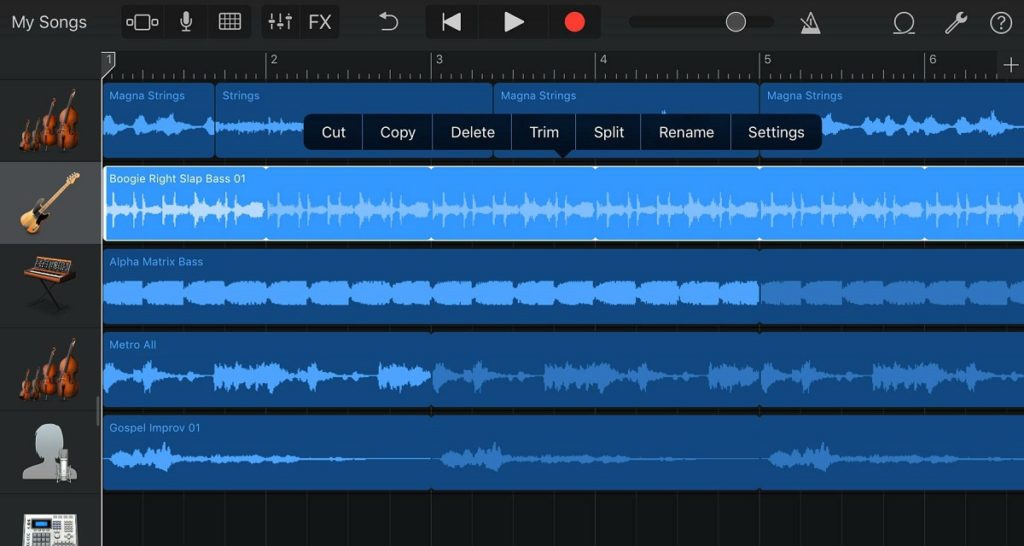Choose Split from the region context menu

pyautogui.click(x=608, y=132)
